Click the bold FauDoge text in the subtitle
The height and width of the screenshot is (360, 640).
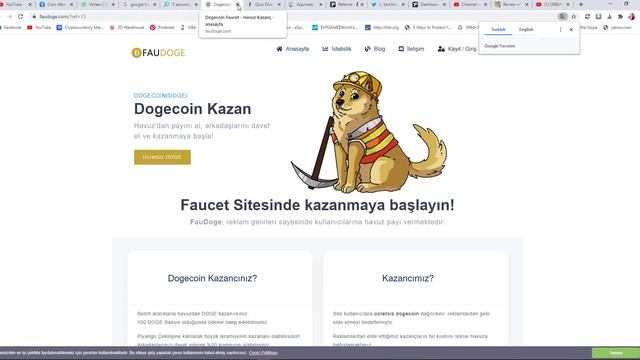click(x=206, y=222)
